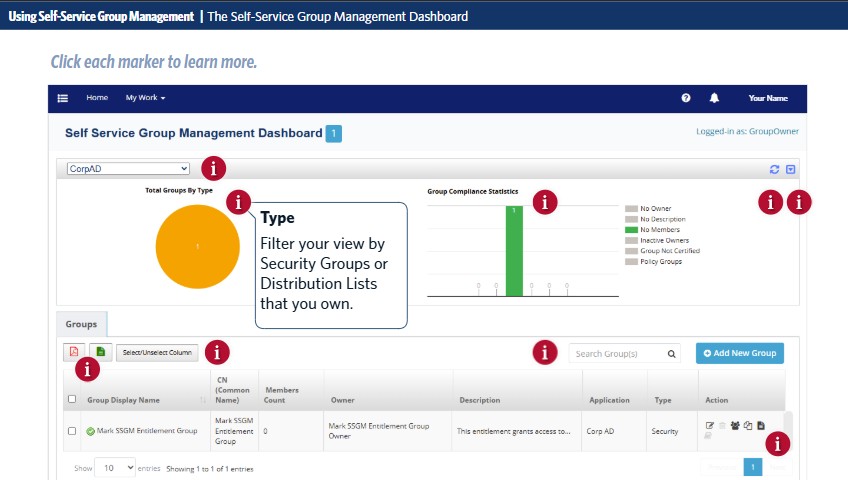This screenshot has height=480, width=848.
Task: Click the green No Members bar in chart
Action: tap(514, 251)
